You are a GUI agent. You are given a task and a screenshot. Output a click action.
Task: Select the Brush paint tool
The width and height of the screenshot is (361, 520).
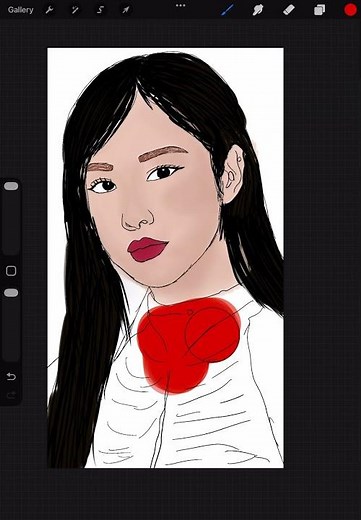pos(227,10)
